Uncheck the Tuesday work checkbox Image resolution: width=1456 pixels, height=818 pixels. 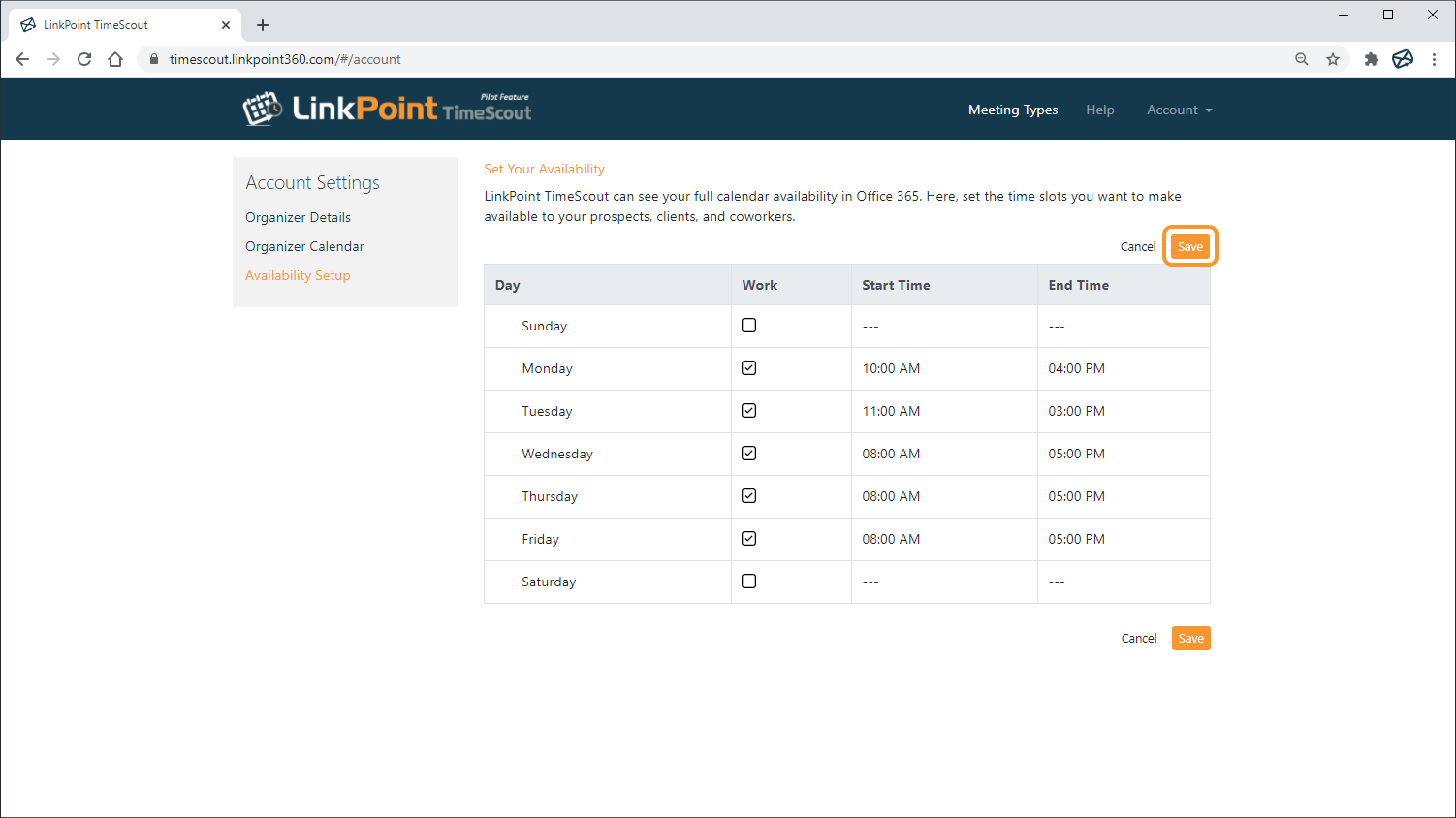point(748,411)
